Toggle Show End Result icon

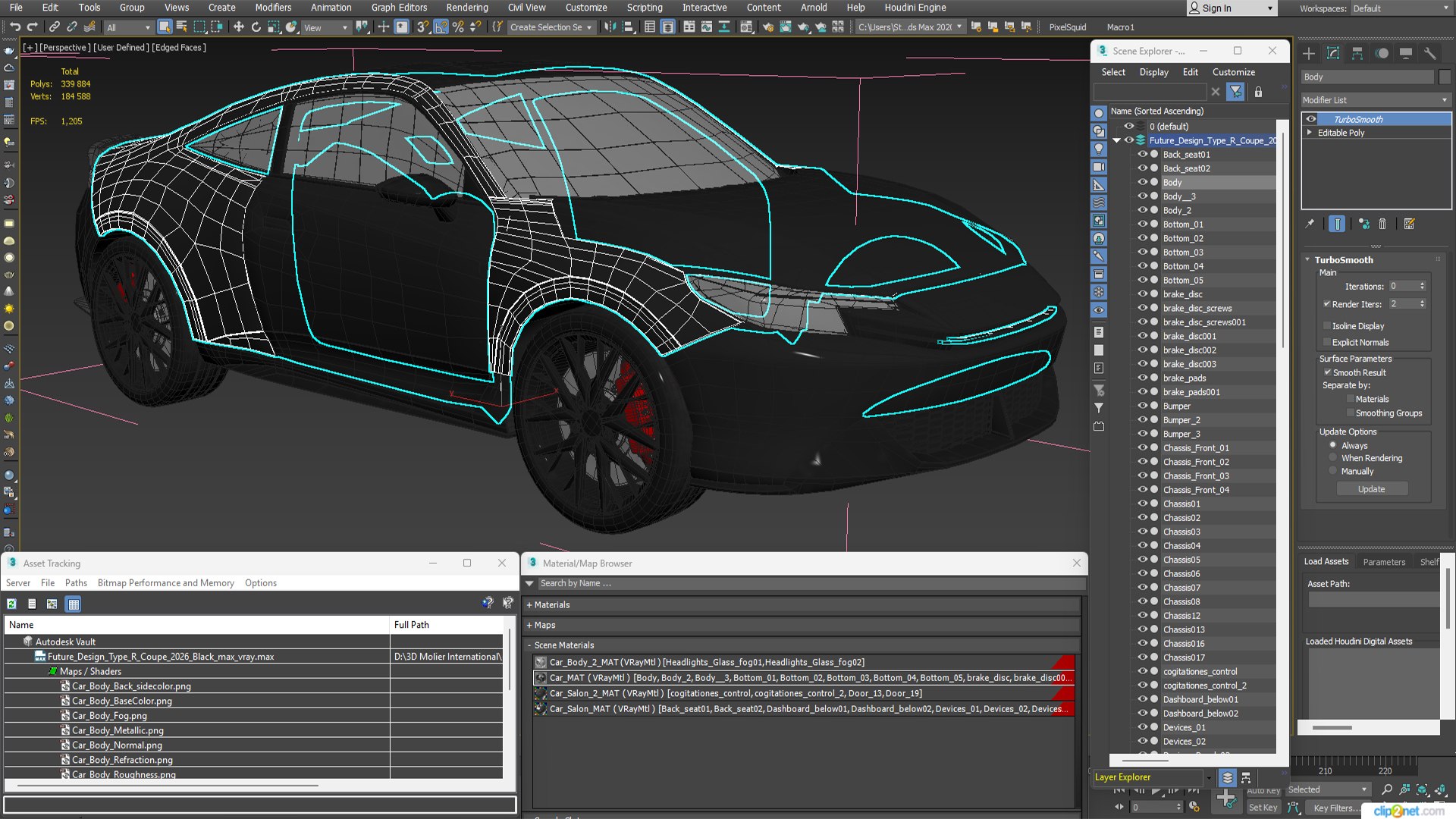pyautogui.click(x=1337, y=224)
